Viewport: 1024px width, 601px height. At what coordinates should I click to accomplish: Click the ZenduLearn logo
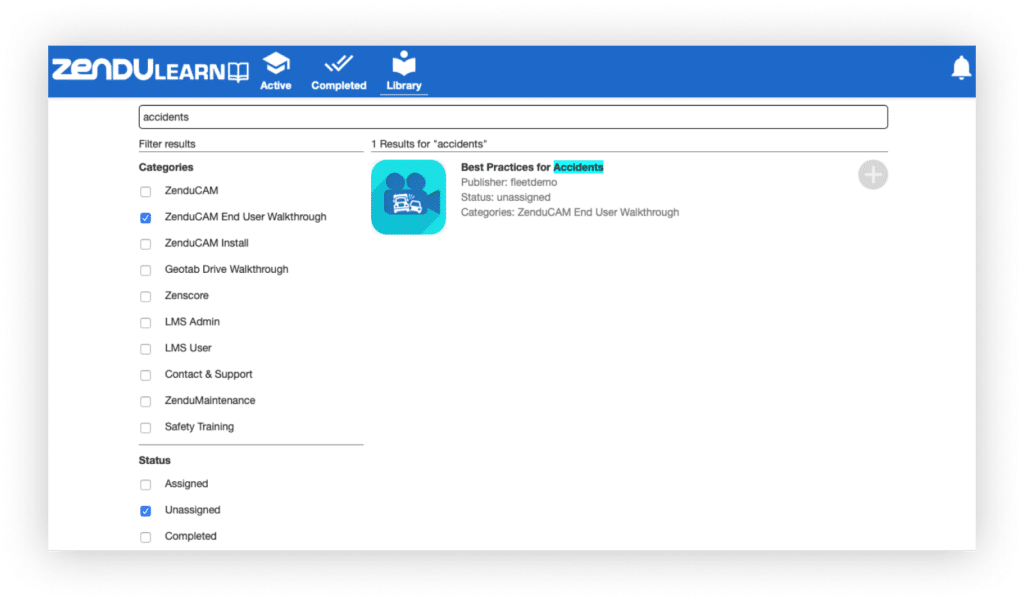tap(150, 70)
